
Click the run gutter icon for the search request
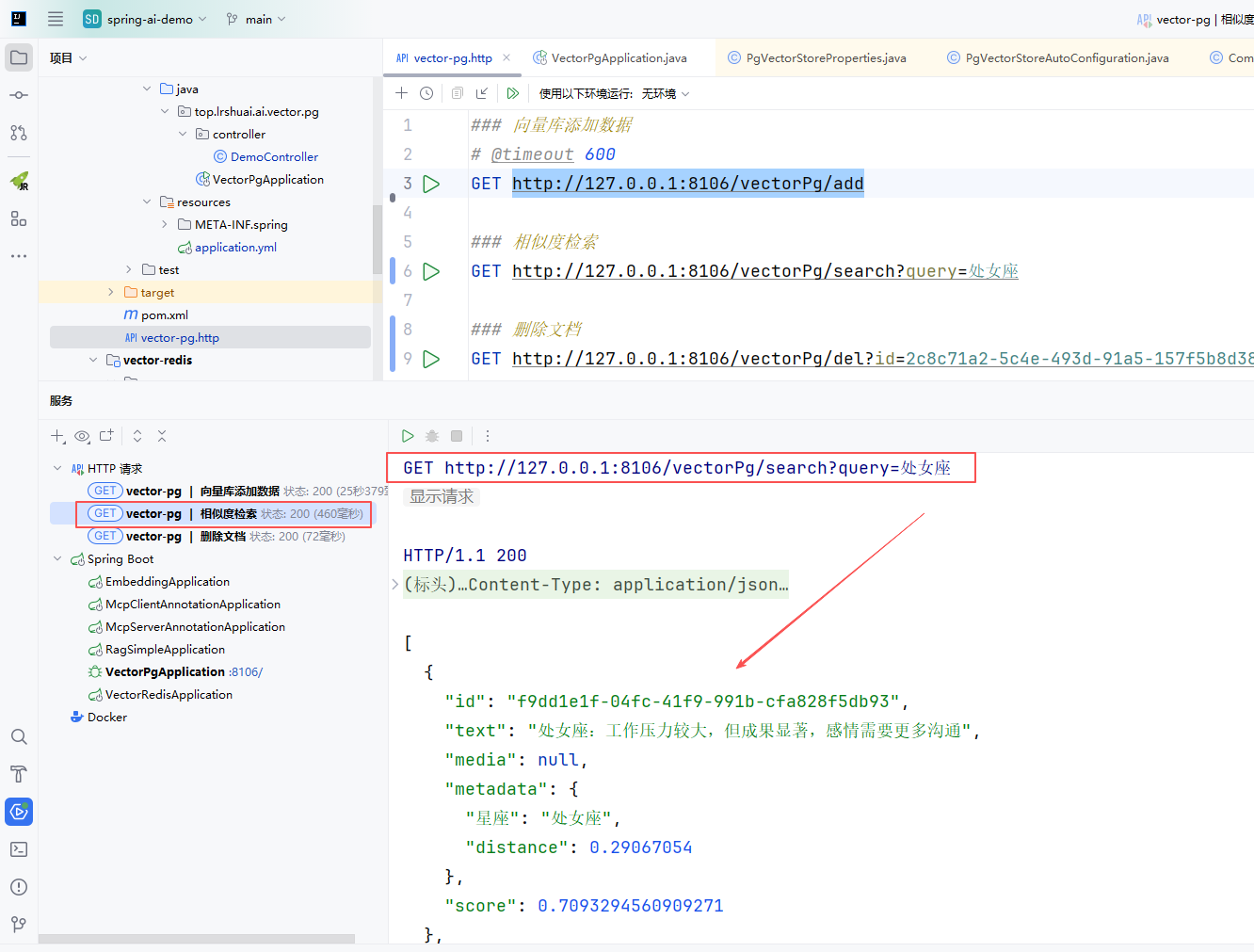(431, 271)
